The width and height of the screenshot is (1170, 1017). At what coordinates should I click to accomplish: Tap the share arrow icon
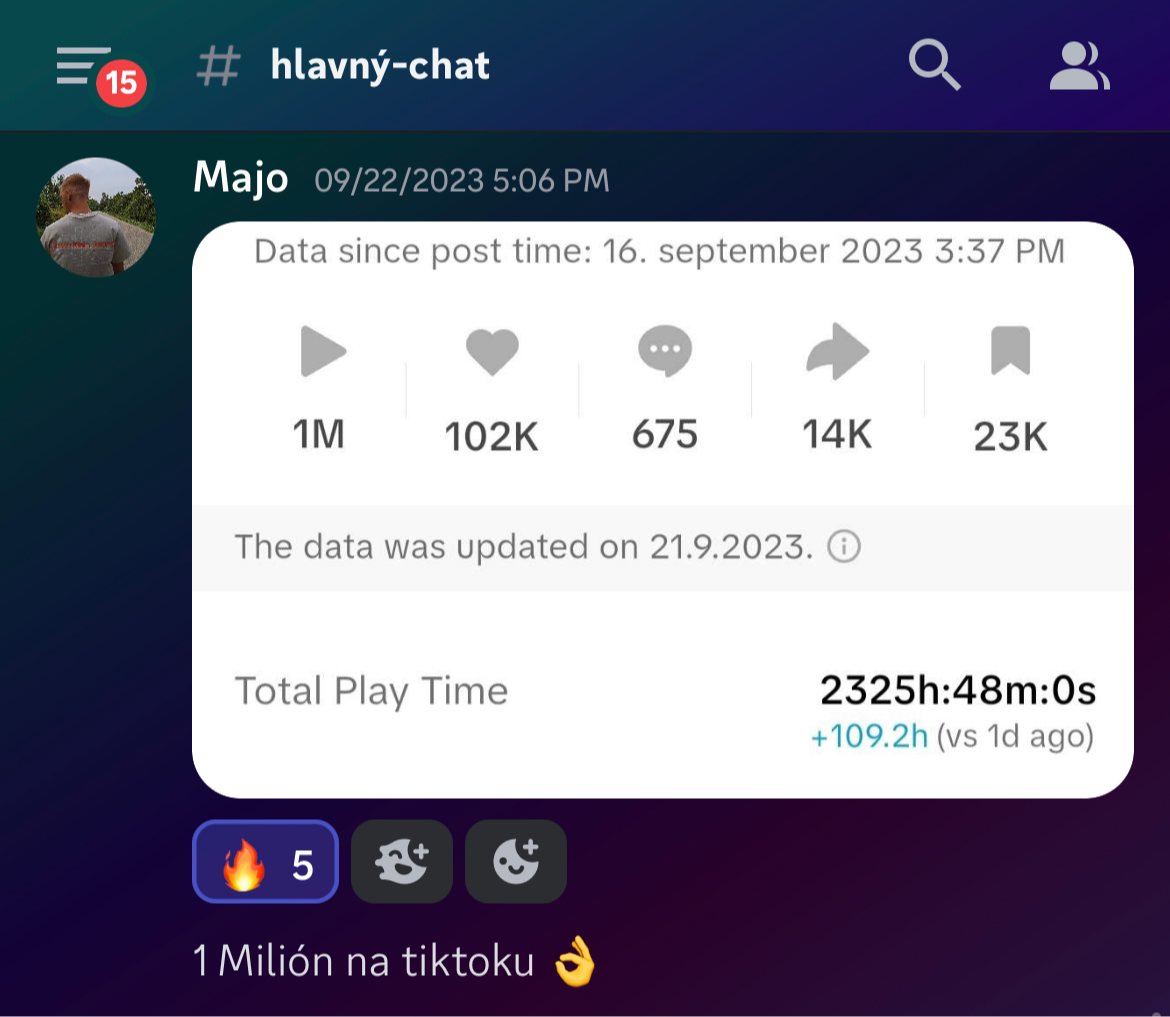pos(838,351)
